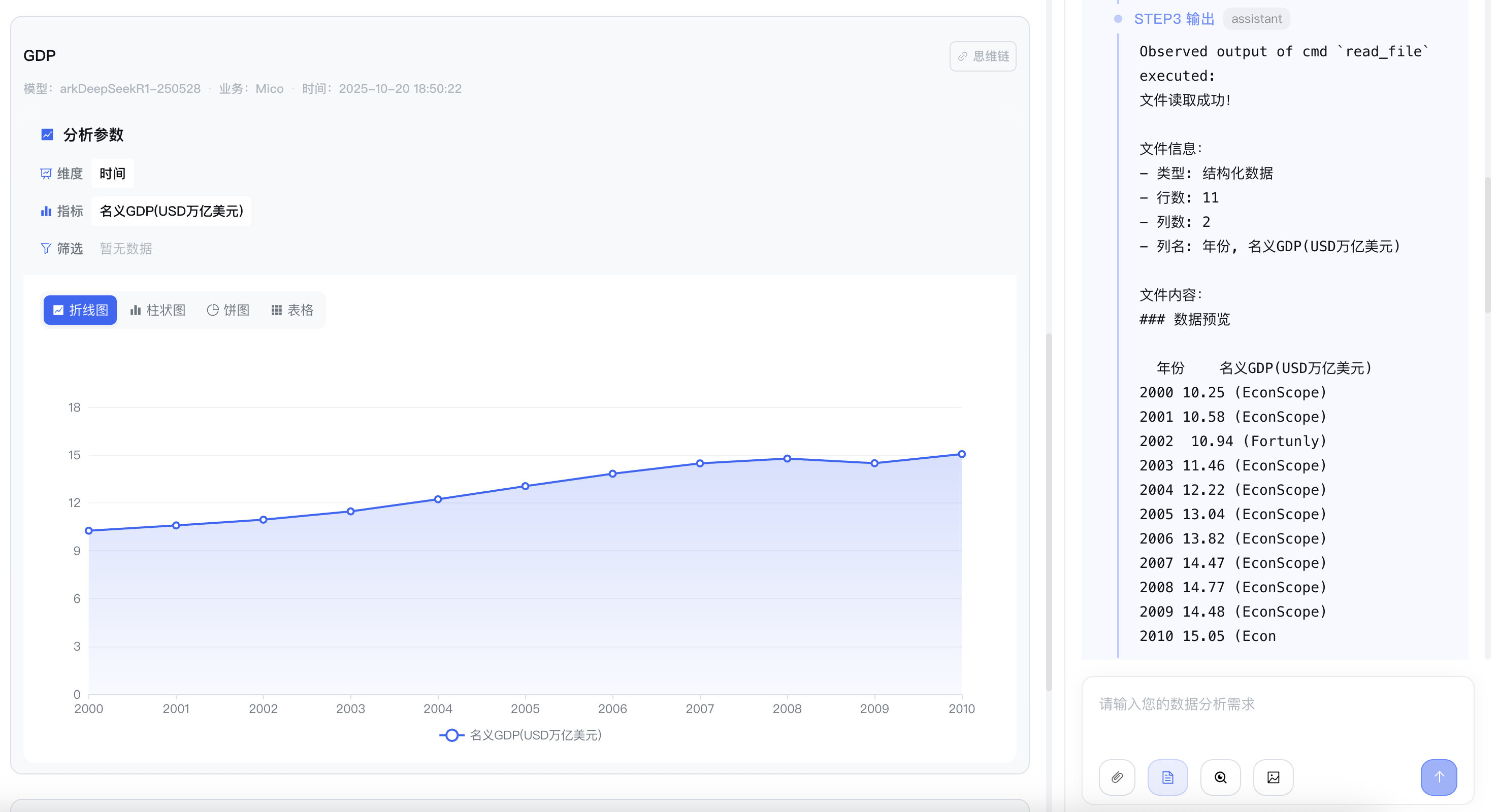Switch to the 饼图 pie chart tab
The width and height of the screenshot is (1499, 812).
click(x=228, y=310)
